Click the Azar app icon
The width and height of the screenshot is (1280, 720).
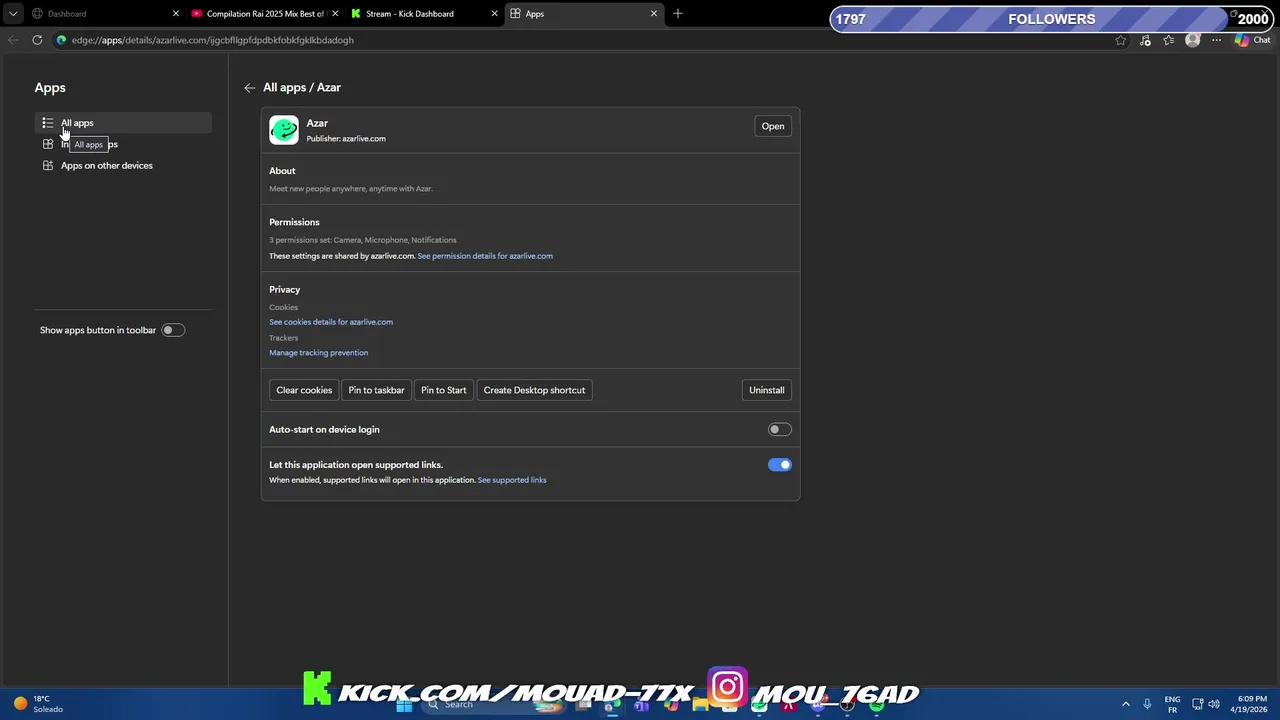pyautogui.click(x=284, y=130)
